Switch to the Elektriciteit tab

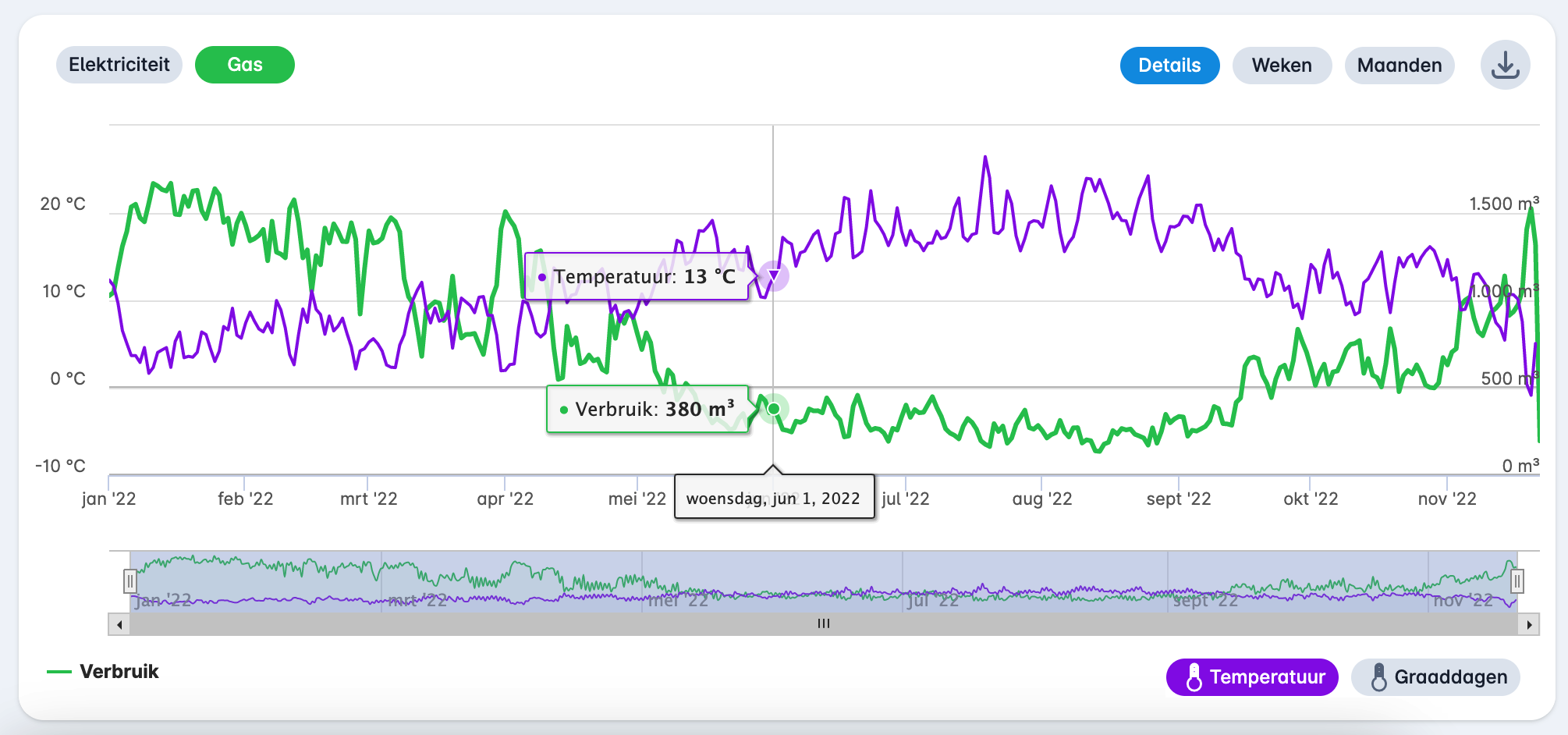click(119, 65)
